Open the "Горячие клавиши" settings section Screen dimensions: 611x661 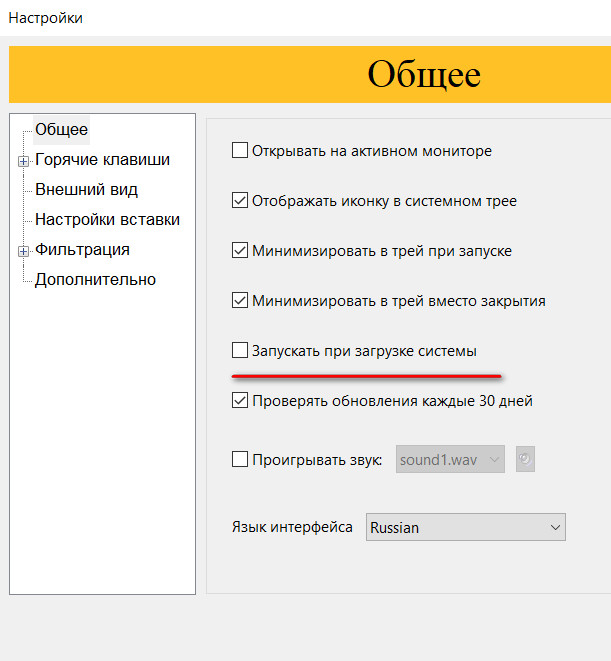click(102, 159)
